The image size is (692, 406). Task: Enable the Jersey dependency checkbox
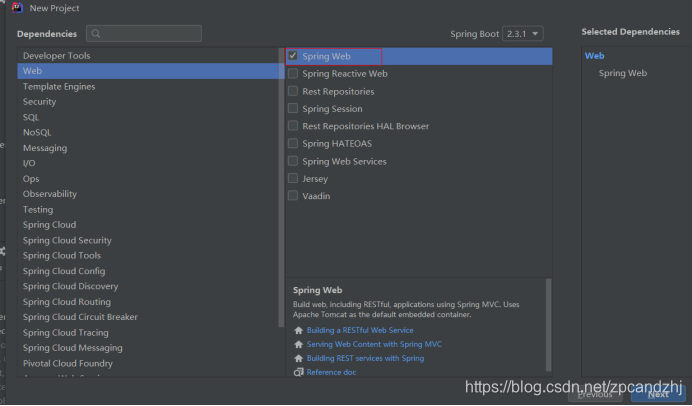(x=293, y=179)
